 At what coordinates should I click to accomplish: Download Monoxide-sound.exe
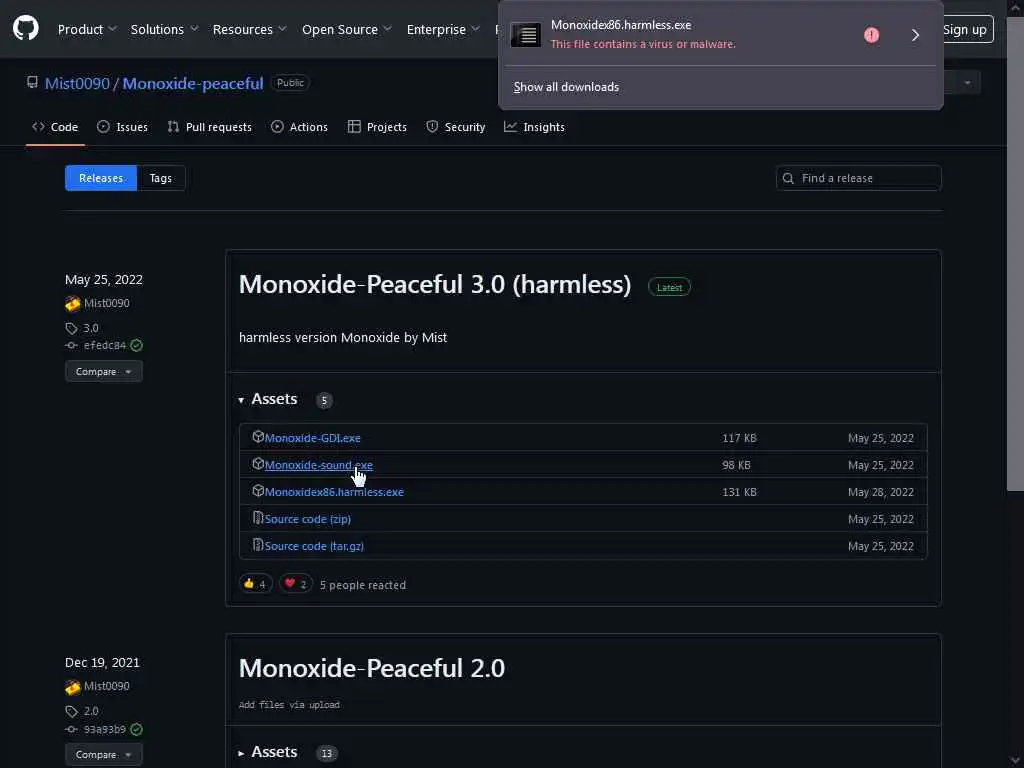319,465
